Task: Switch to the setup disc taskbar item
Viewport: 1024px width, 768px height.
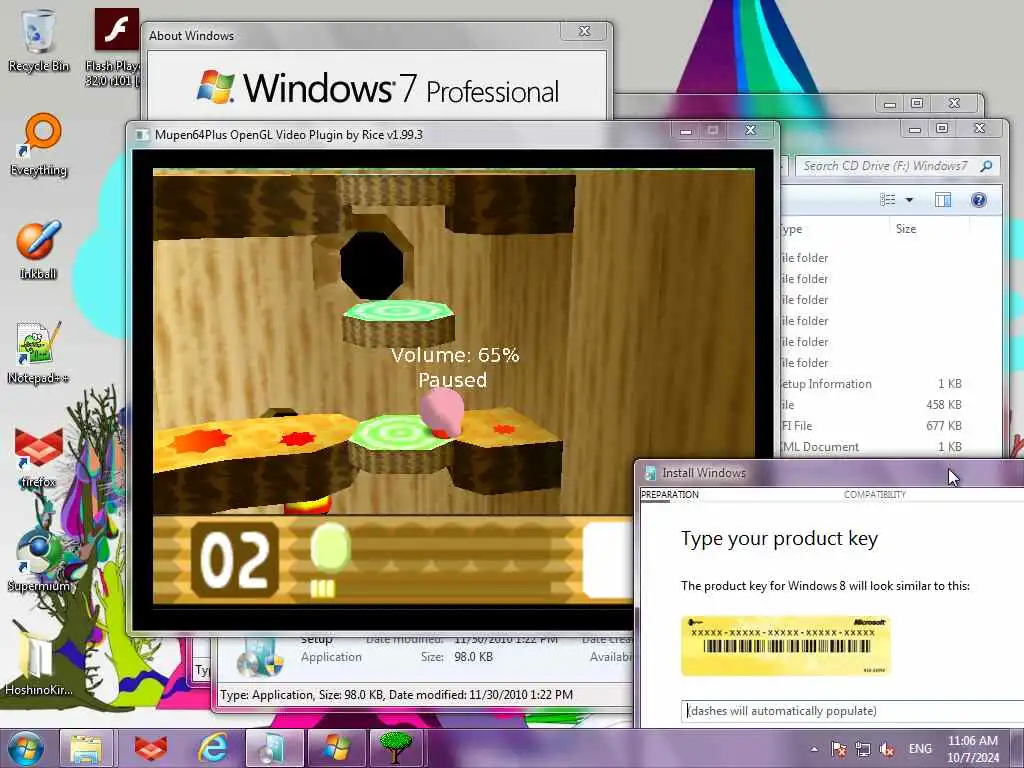Action: [x=274, y=748]
